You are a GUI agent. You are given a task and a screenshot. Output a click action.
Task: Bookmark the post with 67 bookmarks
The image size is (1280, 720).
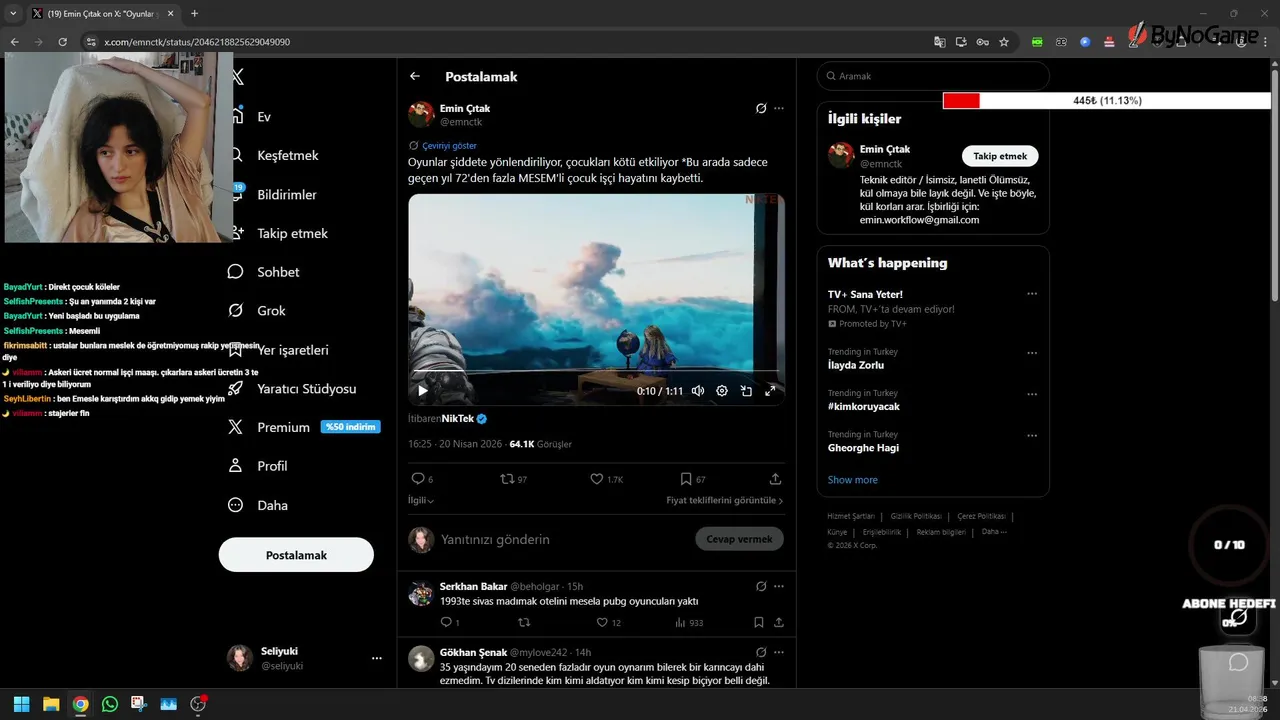pyautogui.click(x=692, y=479)
